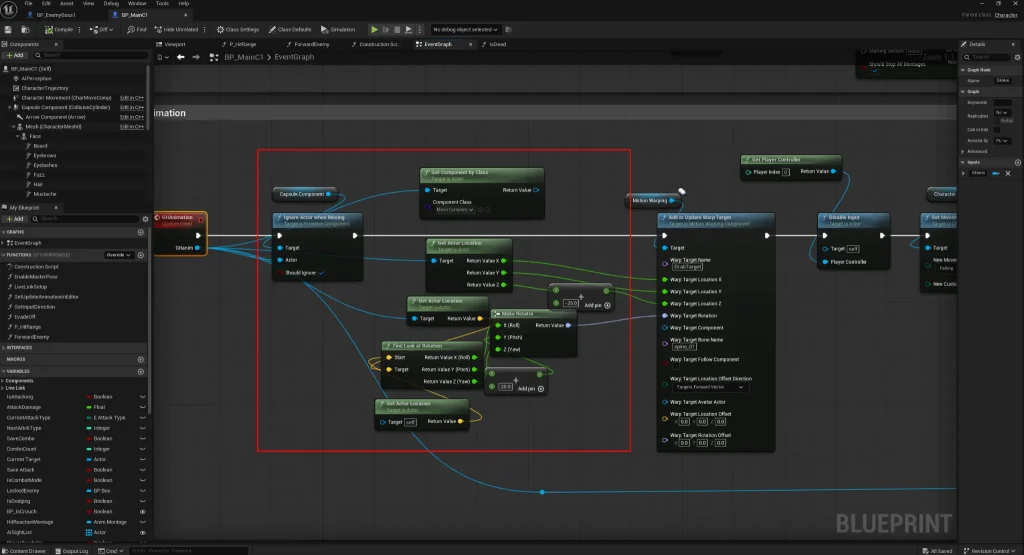The width and height of the screenshot is (1024, 555).
Task: Click the Find toolbar icon
Action: [x=136, y=29]
